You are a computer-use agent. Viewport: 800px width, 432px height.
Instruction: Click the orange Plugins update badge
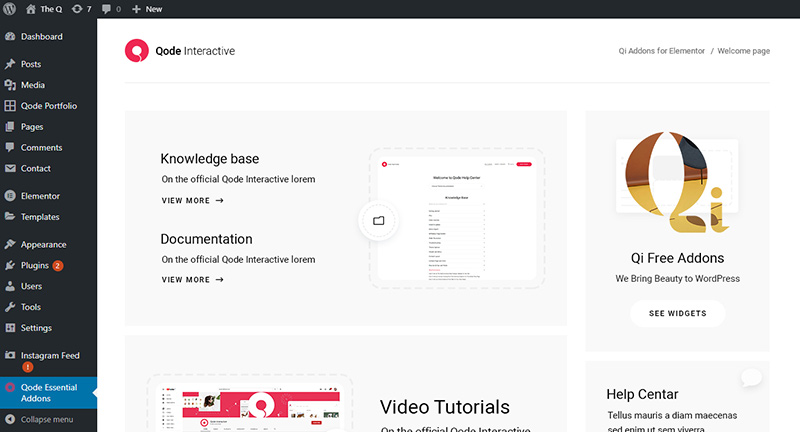(58, 266)
